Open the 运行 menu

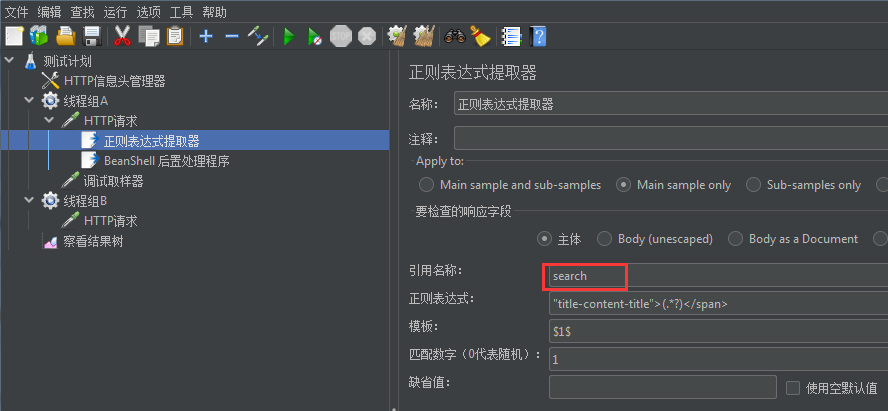(116, 11)
